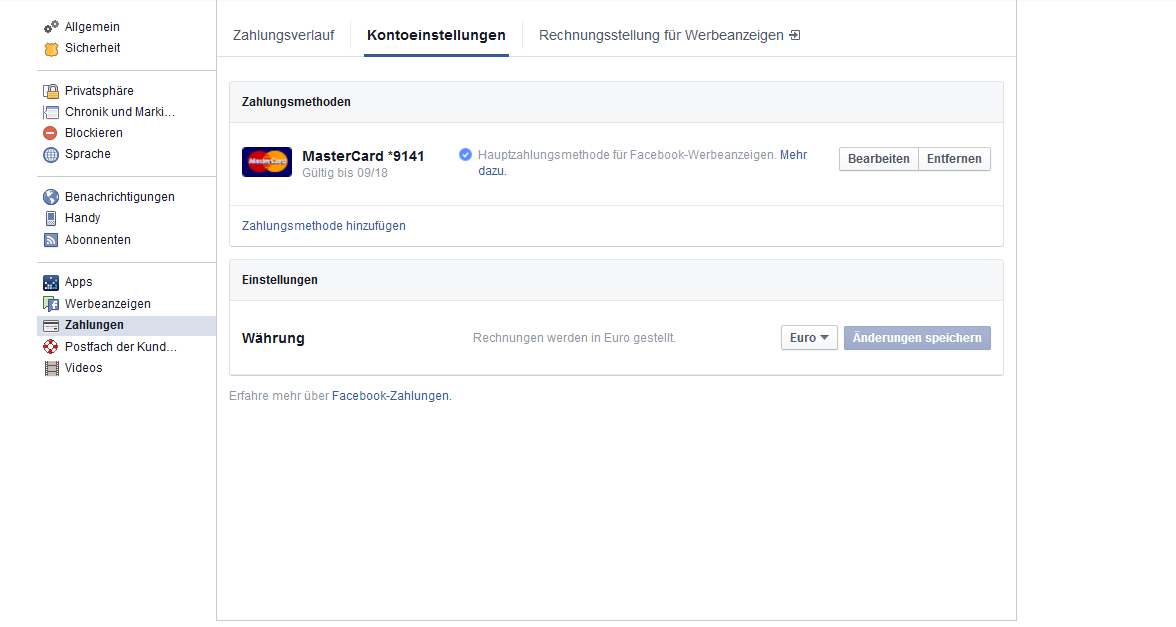Open the Facebook-Zahlungen link
The width and height of the screenshot is (1176, 627).
click(x=390, y=396)
